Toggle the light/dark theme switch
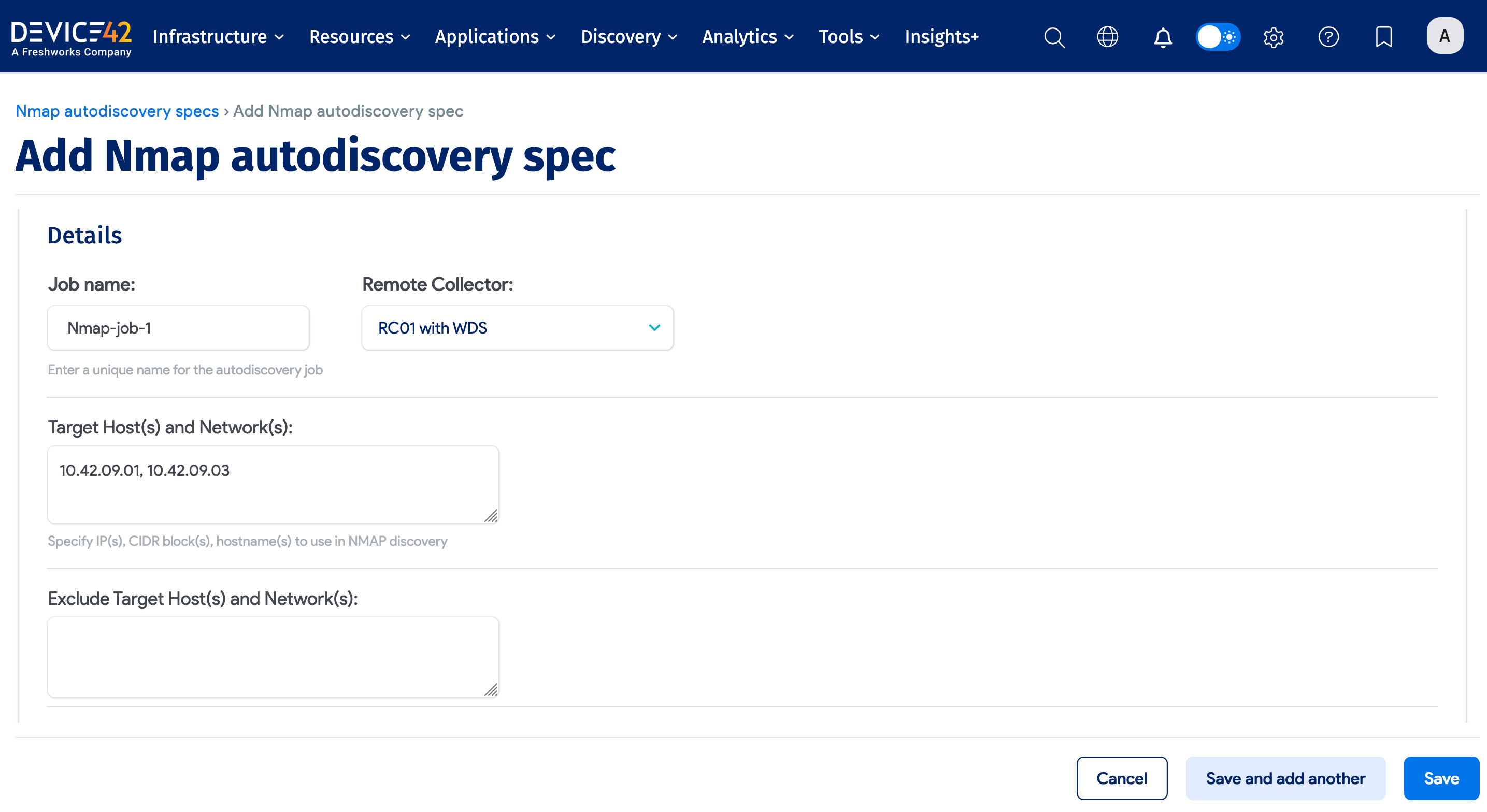1487x812 pixels. point(1218,37)
